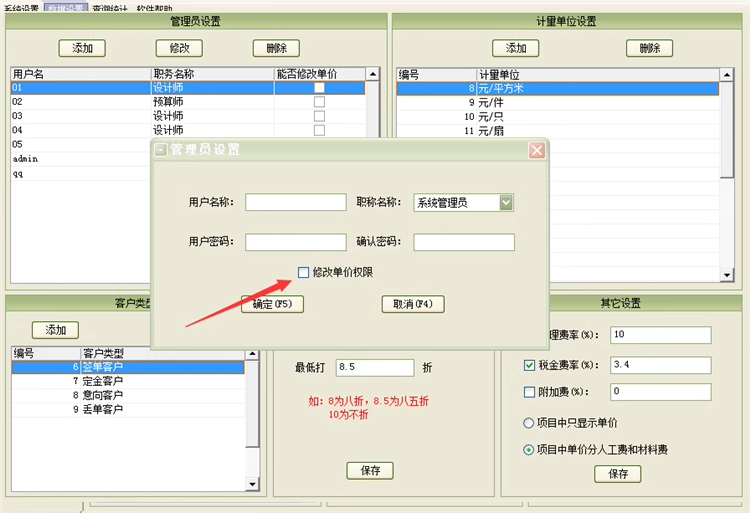Enable the 修改单价权限 checkbox
750x513 pixels.
(x=303, y=273)
